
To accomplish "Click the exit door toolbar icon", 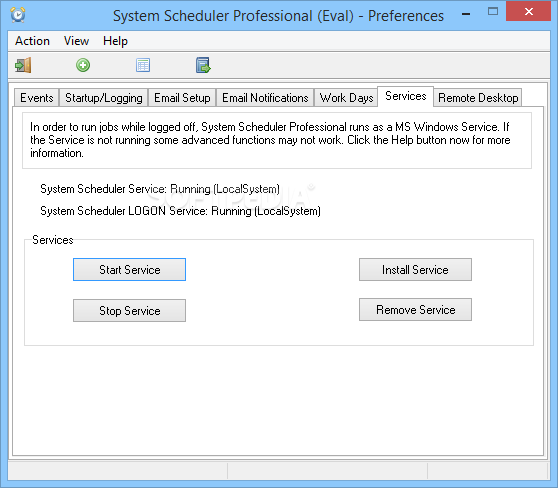I will click(23, 65).
